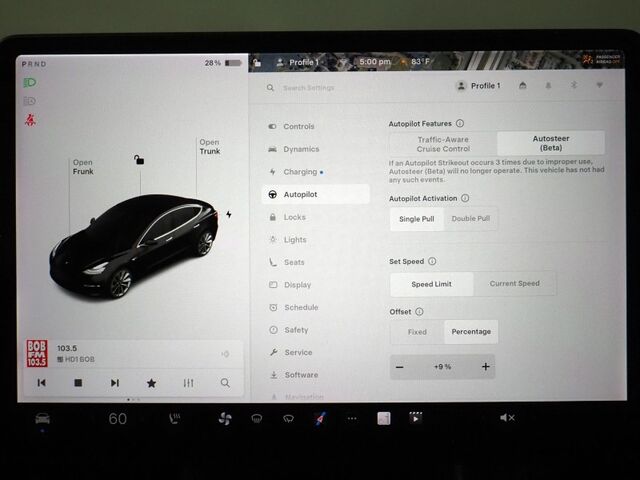Switch Set Speed to Current Speed

[514, 284]
